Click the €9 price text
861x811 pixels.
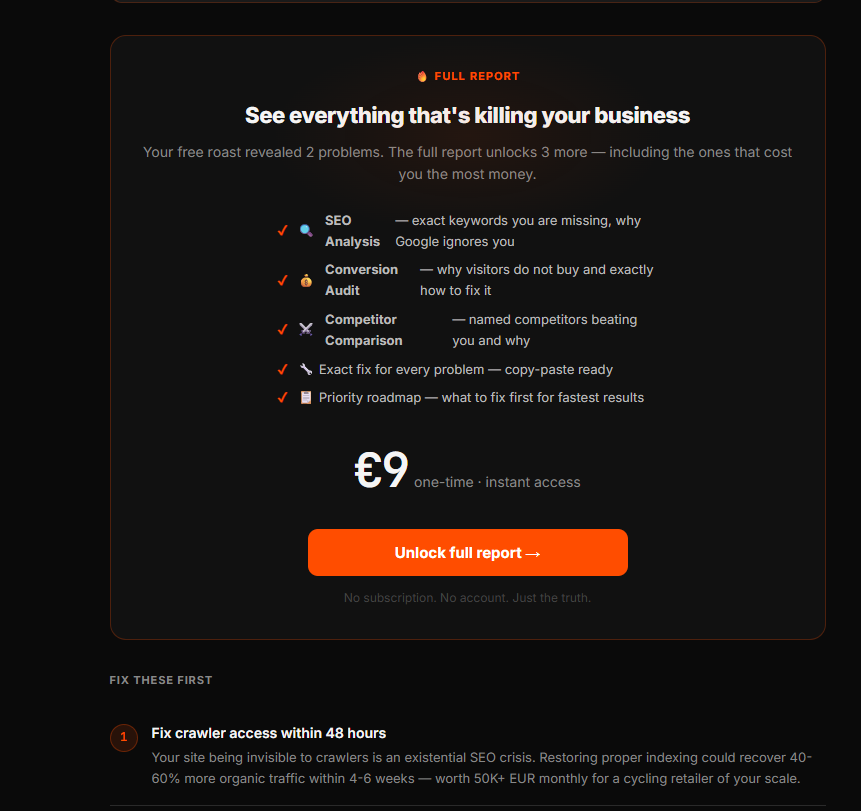point(381,469)
